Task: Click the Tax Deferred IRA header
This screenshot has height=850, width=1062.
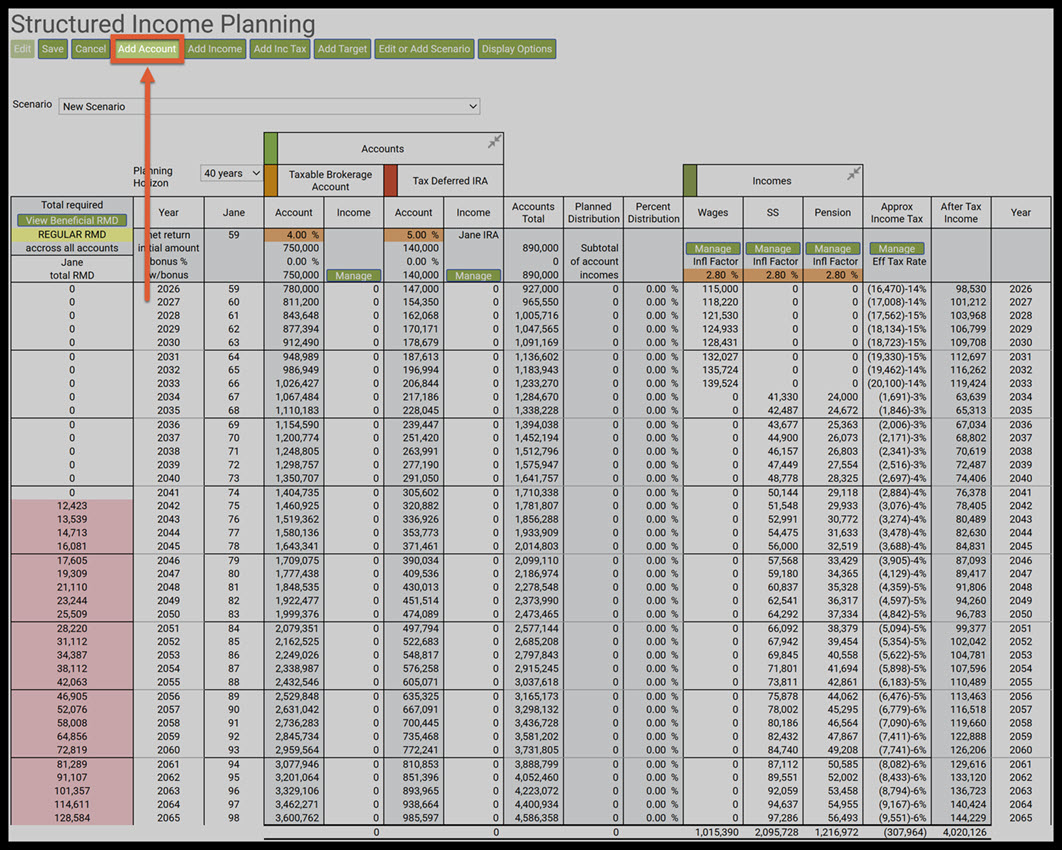Action: [x=450, y=181]
